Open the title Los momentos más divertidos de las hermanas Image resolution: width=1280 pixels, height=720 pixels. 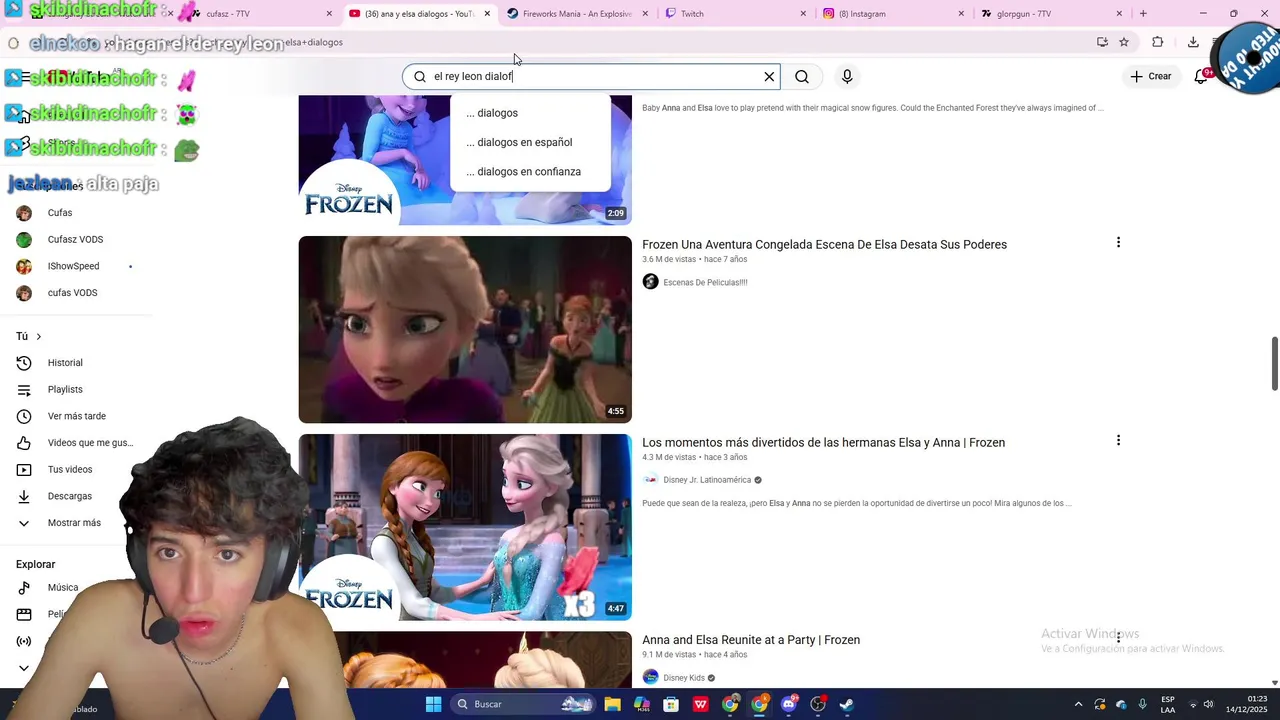(x=823, y=442)
